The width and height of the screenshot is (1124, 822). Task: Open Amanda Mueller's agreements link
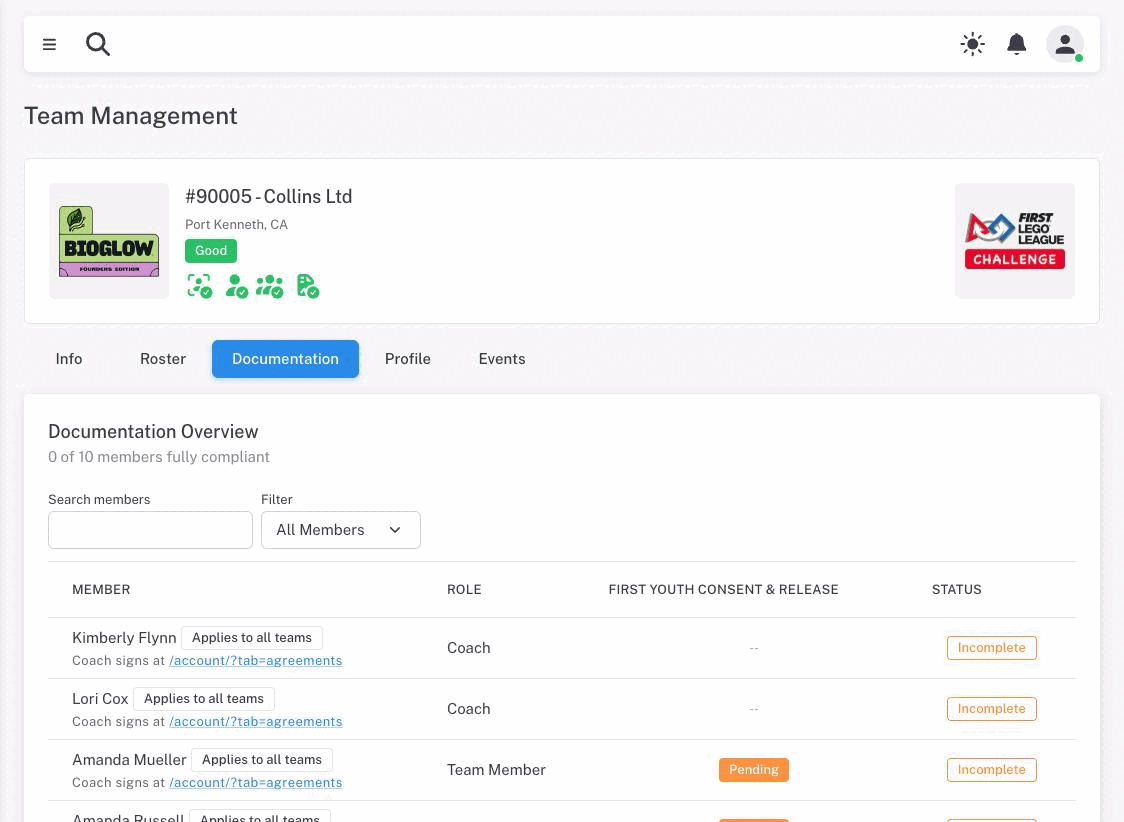256,783
